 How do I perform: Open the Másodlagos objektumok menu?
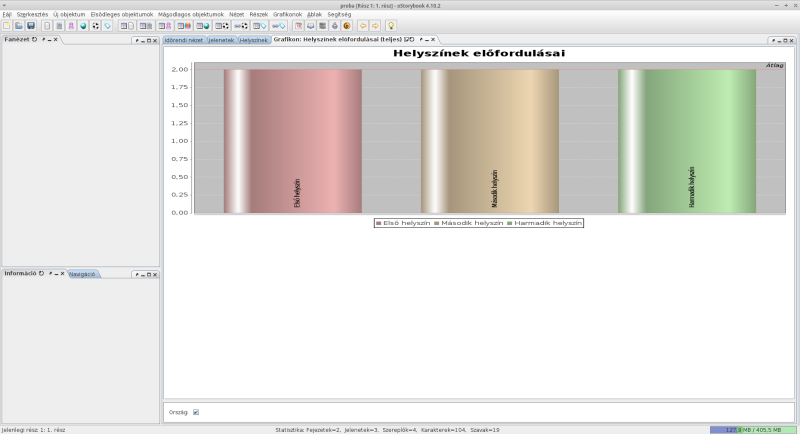click(191, 14)
